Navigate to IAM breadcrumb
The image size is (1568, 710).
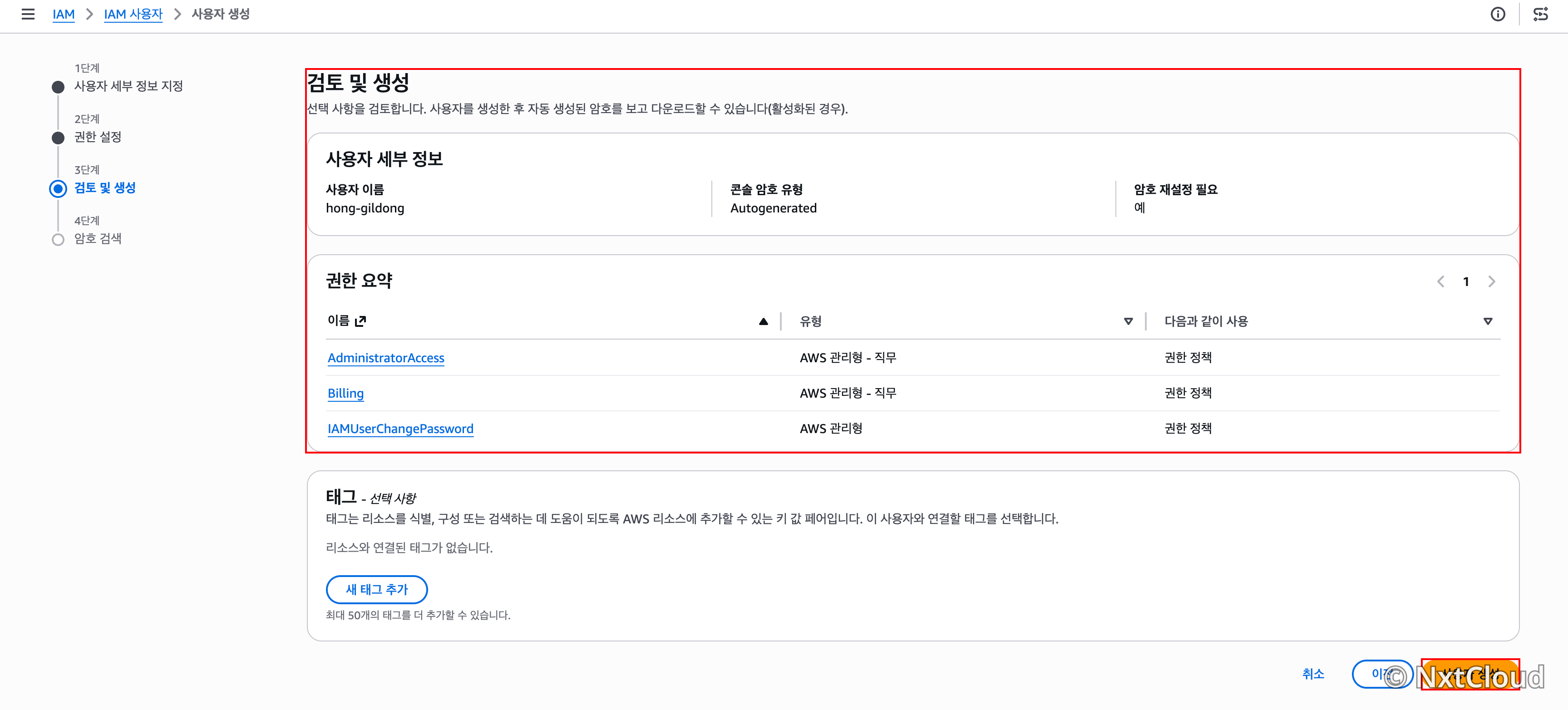63,14
